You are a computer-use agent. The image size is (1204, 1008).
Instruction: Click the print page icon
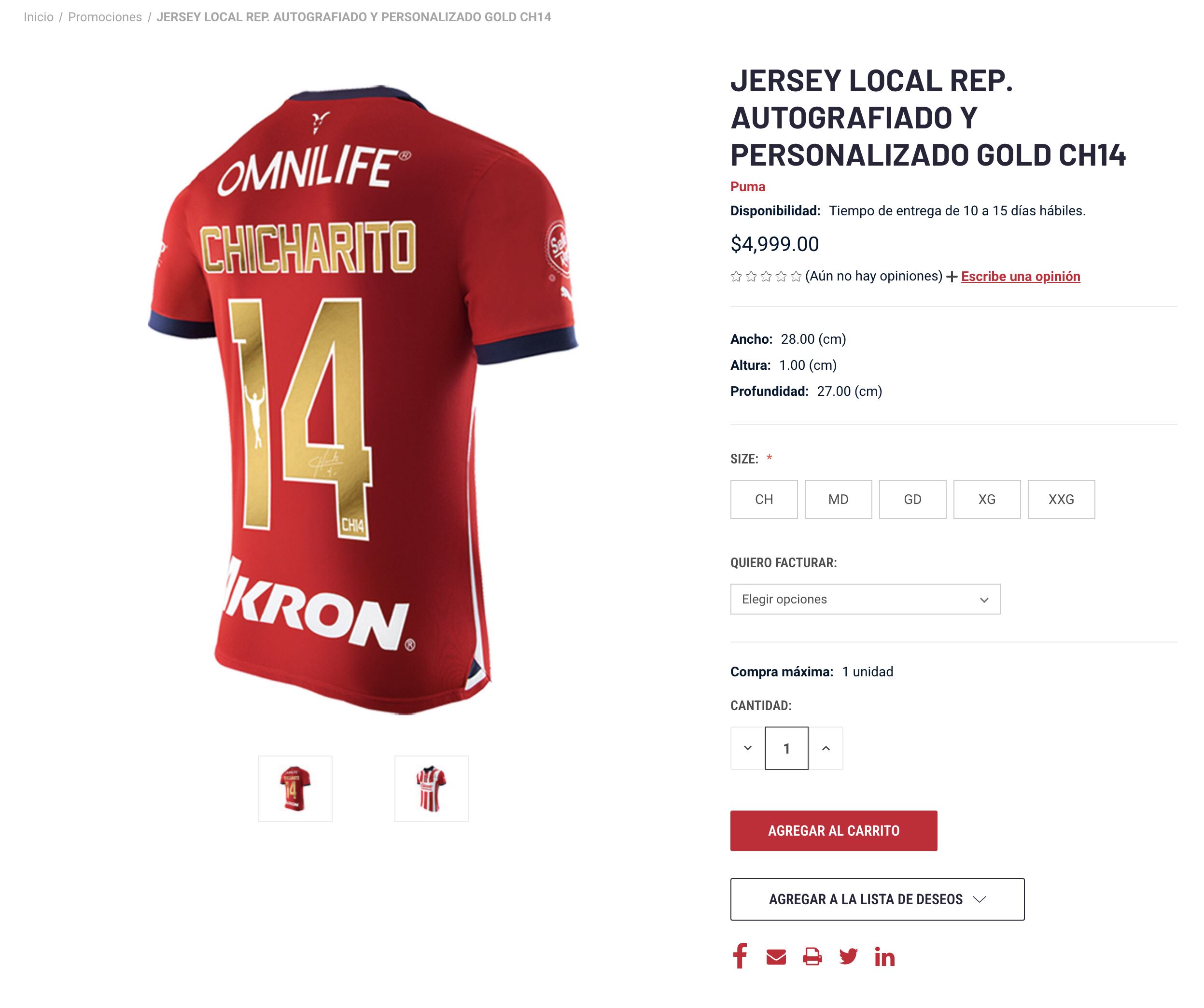pos(812,957)
